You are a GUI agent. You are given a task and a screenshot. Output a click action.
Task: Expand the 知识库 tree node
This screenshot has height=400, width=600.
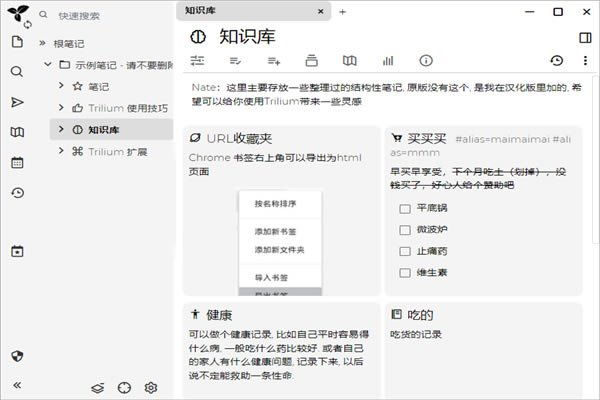pos(61,129)
